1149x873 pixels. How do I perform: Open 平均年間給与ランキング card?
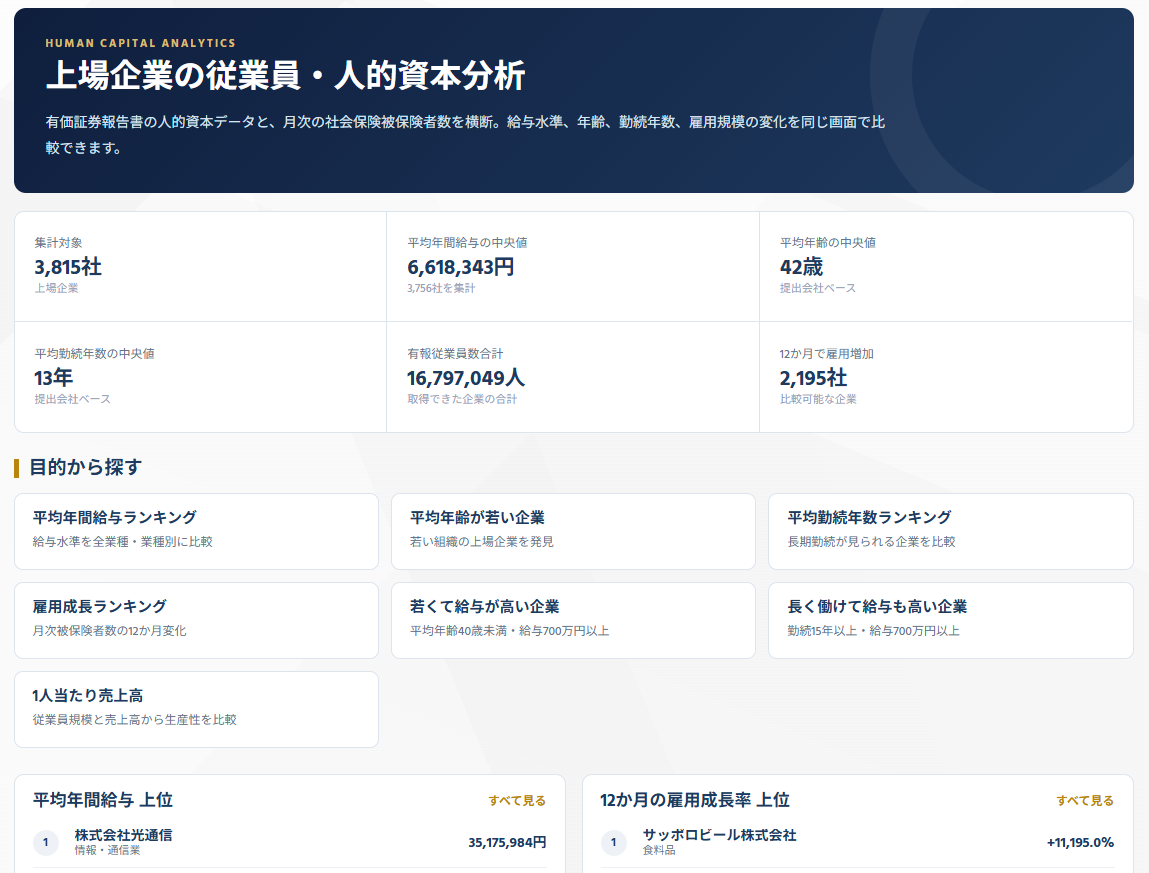point(196,531)
